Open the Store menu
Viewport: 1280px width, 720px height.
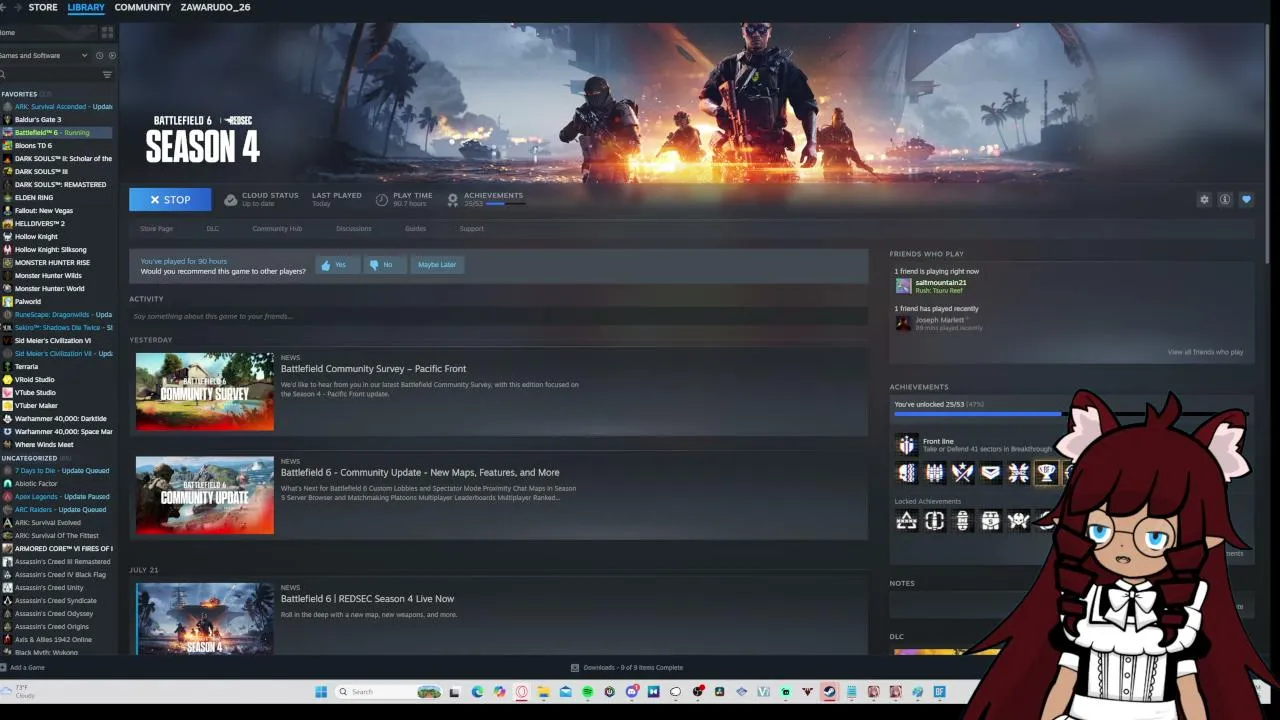point(43,7)
